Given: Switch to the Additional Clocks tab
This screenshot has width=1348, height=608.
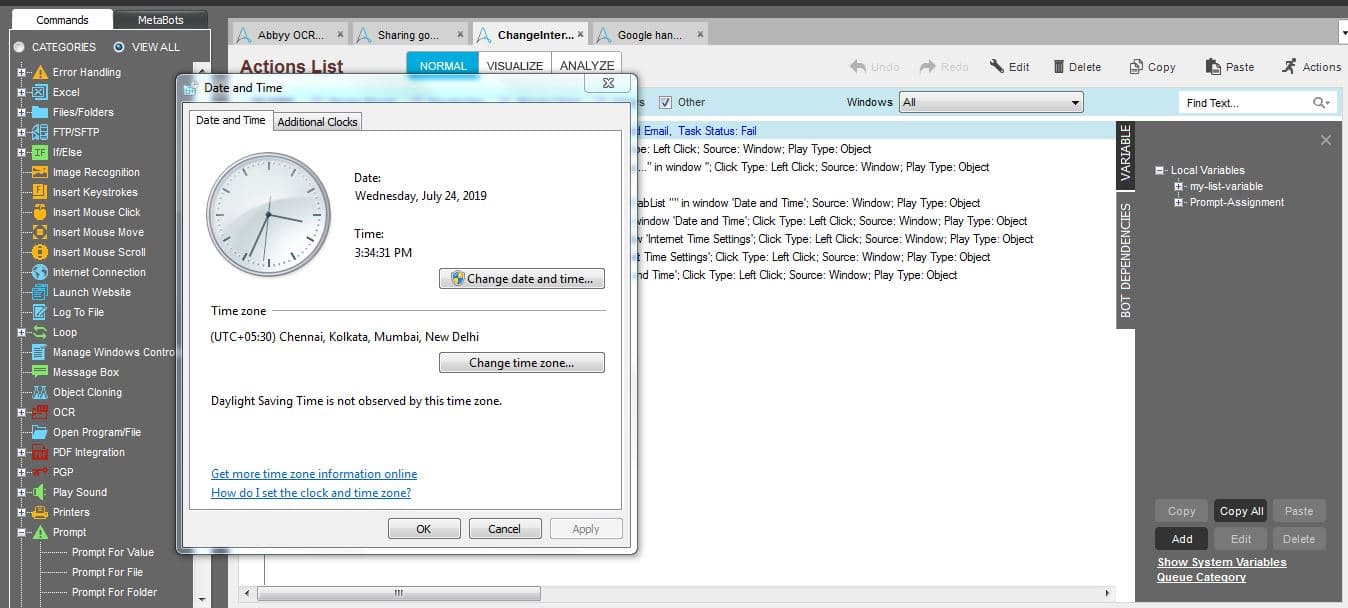Looking at the screenshot, I should pyautogui.click(x=317, y=122).
